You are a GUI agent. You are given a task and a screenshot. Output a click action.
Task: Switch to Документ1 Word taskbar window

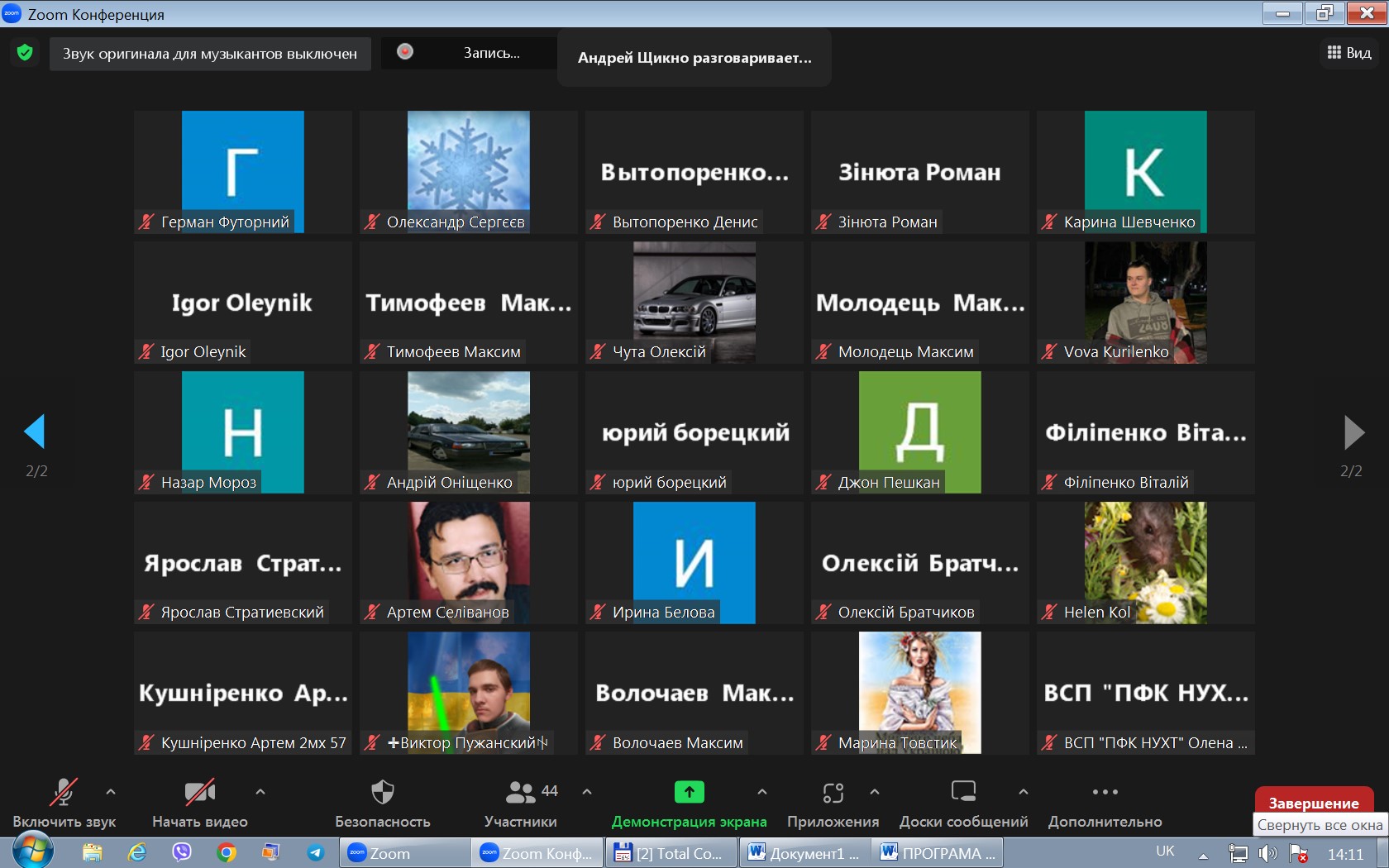[x=804, y=853]
